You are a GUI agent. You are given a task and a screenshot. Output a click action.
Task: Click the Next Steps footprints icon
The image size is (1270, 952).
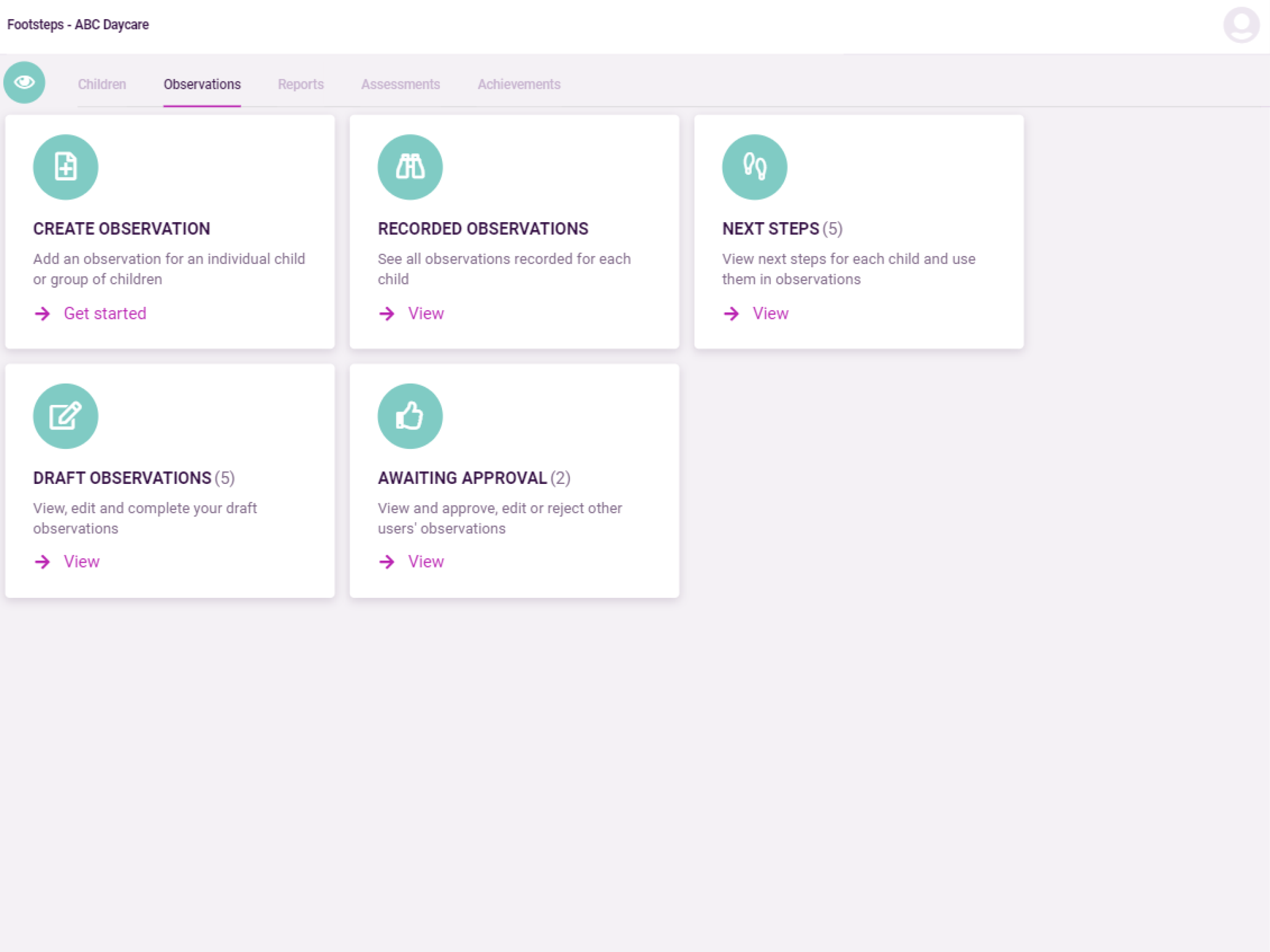754,167
